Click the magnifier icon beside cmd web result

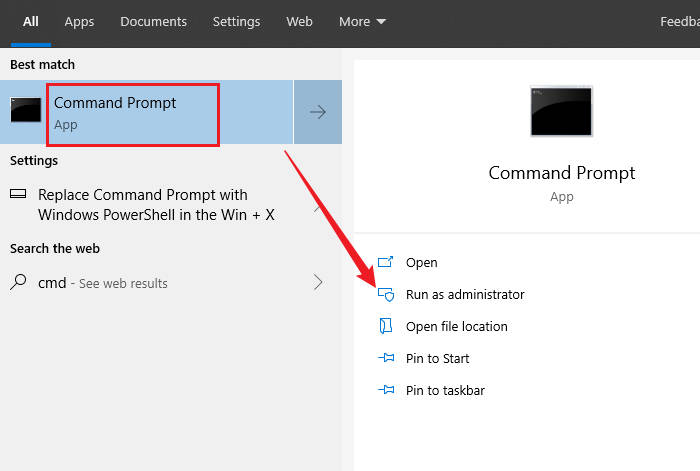coord(18,282)
